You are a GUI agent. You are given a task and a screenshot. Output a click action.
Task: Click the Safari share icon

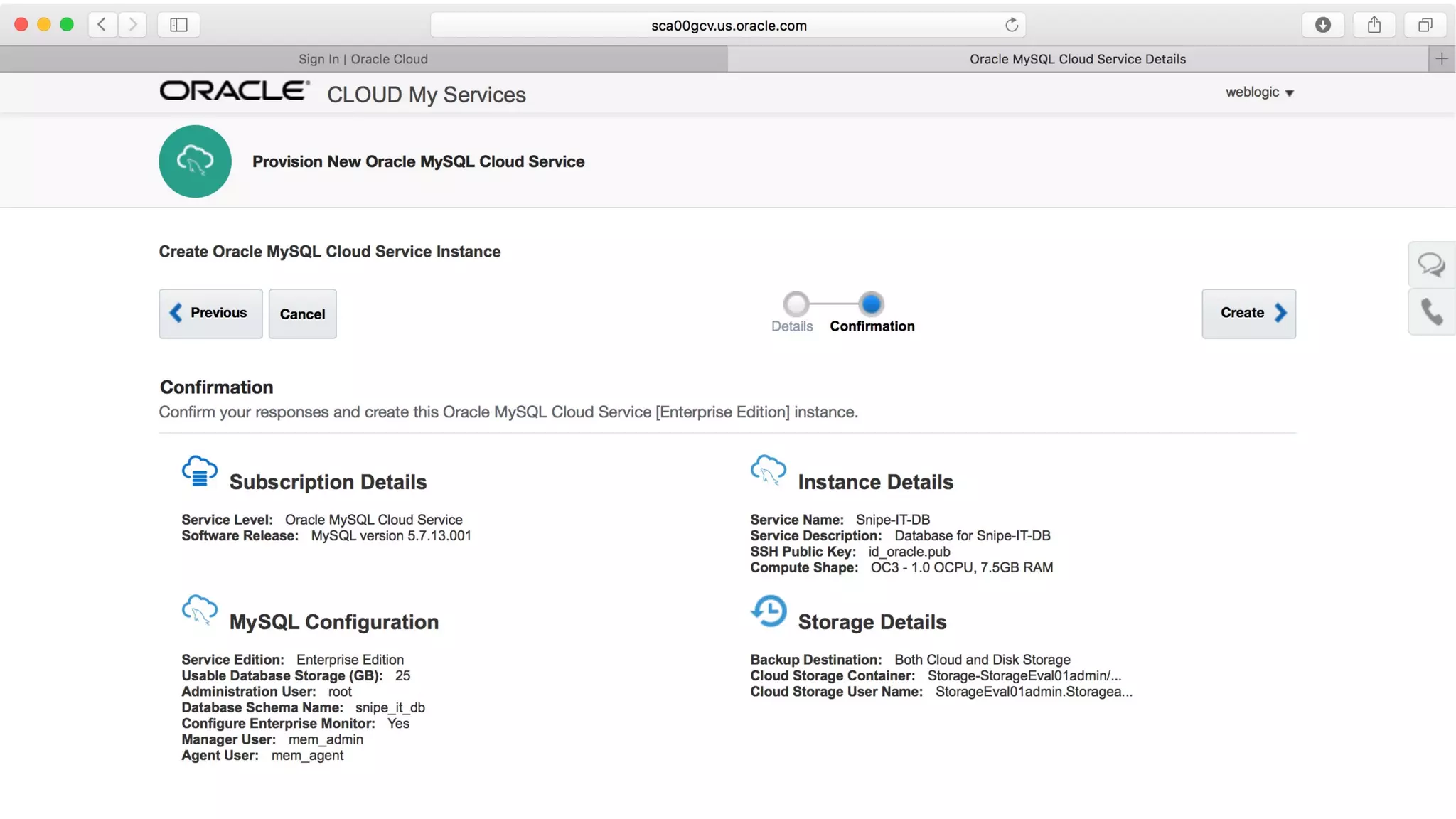point(1374,25)
